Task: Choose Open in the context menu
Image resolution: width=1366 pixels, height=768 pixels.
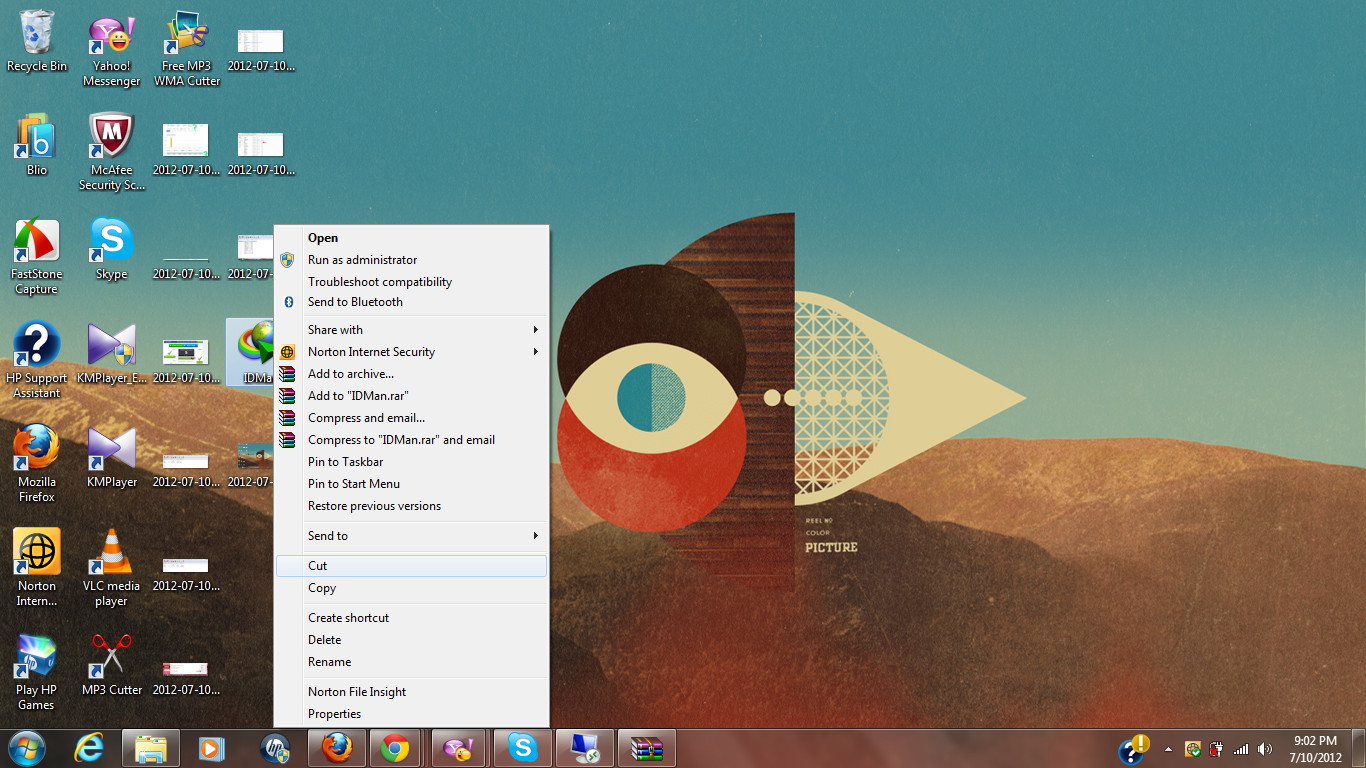Action: coord(412,238)
